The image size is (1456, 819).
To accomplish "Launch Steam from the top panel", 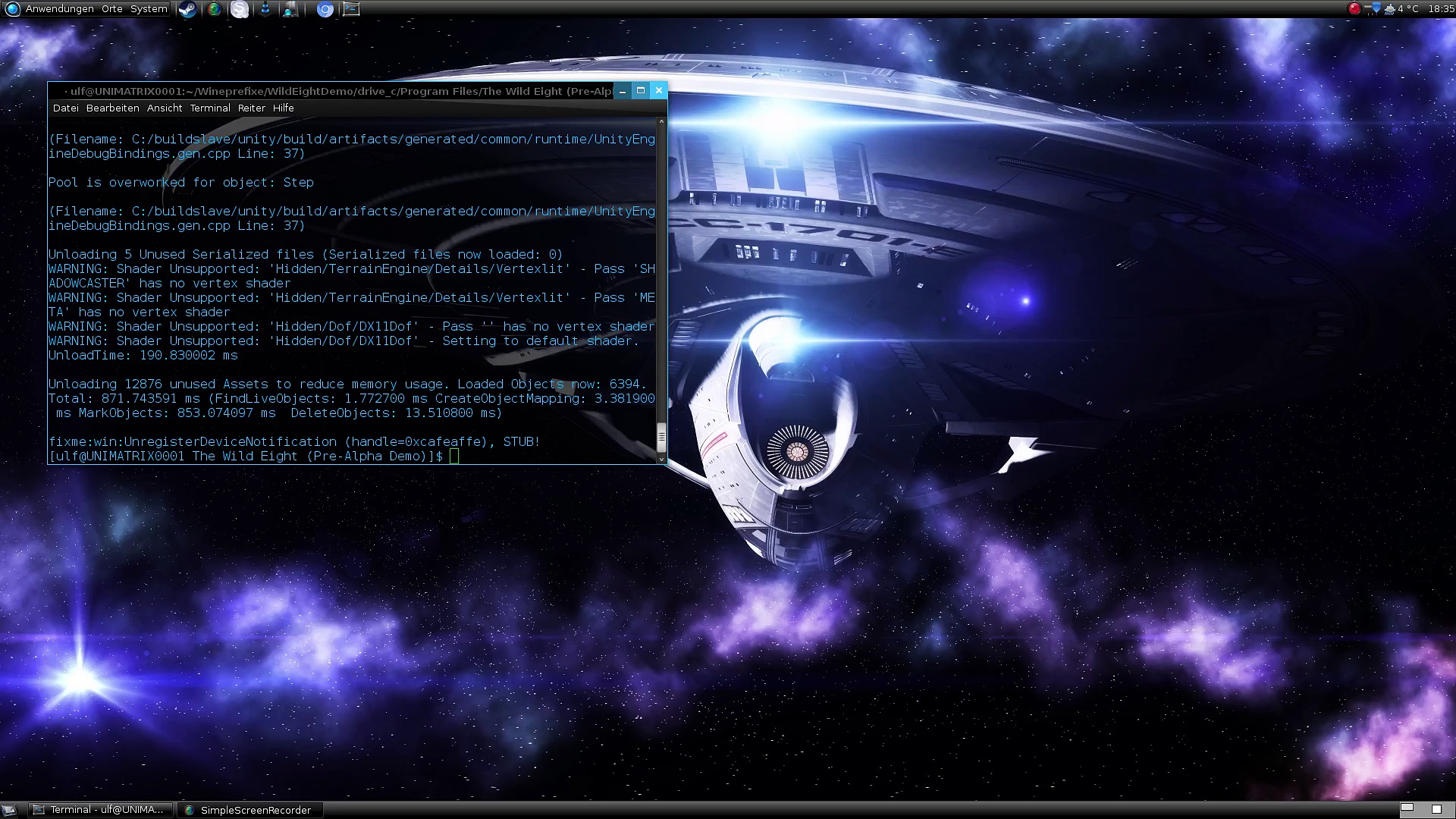I will coord(187,9).
